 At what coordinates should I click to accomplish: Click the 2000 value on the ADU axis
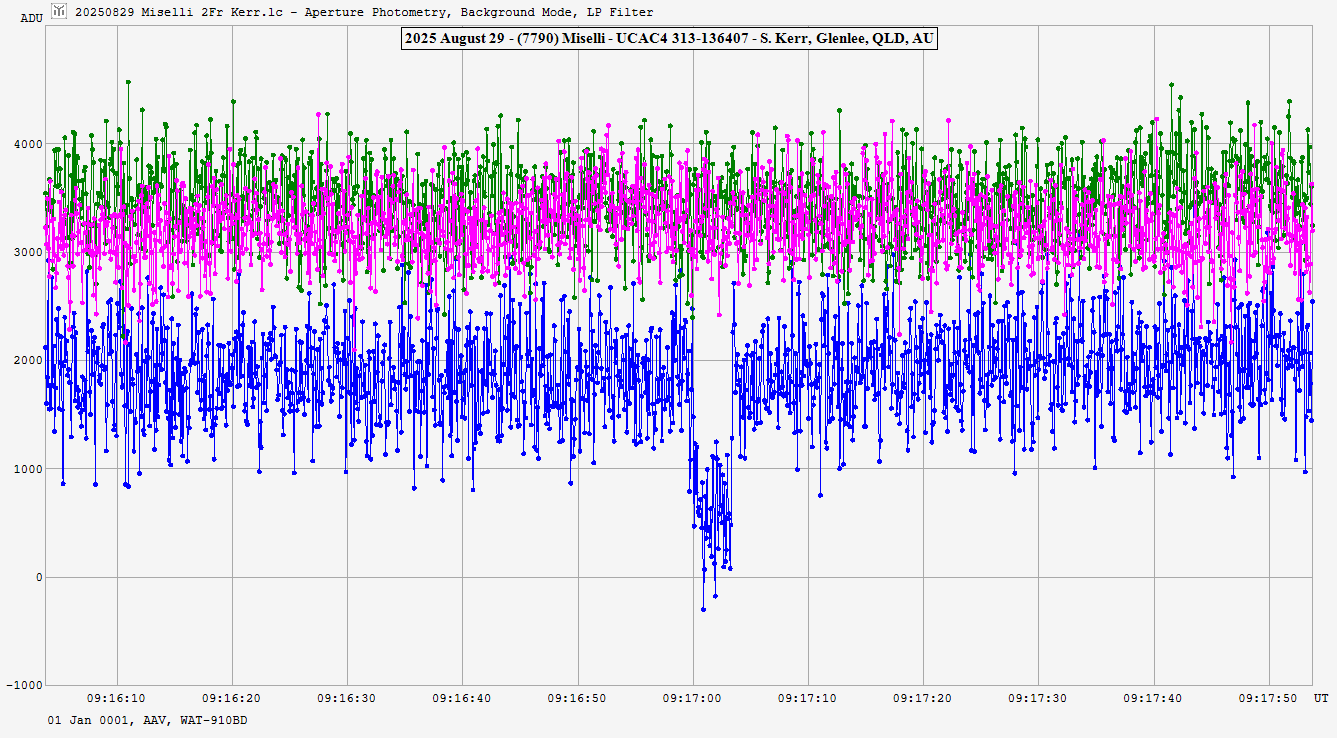pos(27,360)
